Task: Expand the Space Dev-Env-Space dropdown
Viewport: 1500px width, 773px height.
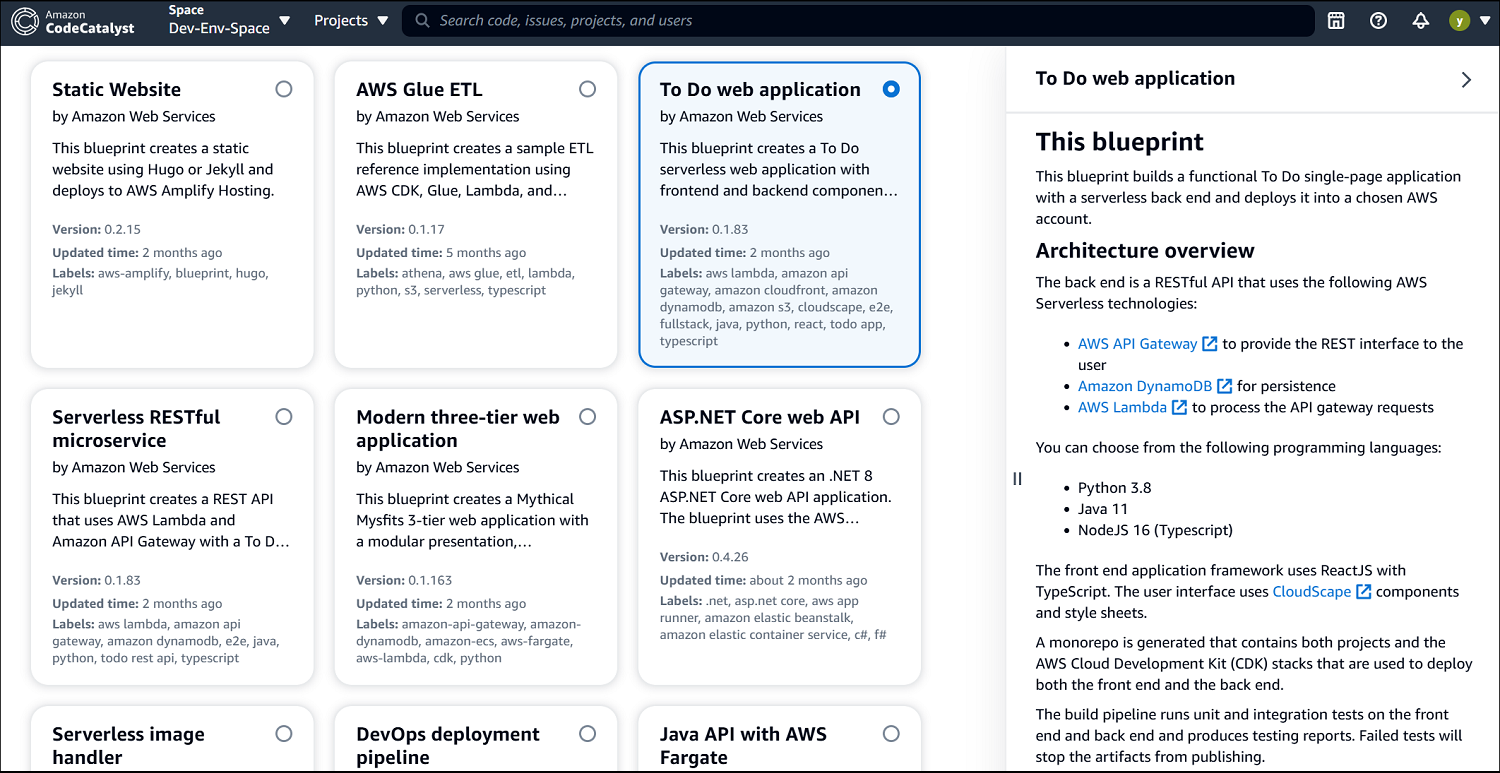Action: [229, 21]
